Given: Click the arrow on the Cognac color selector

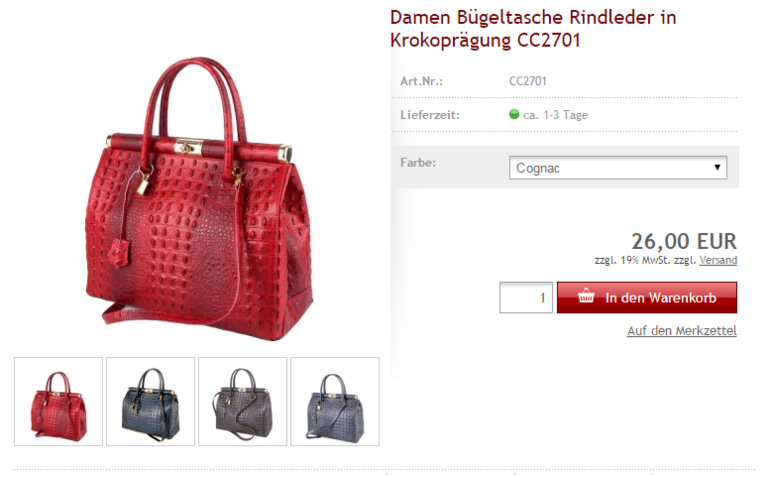Looking at the screenshot, I should [717, 168].
